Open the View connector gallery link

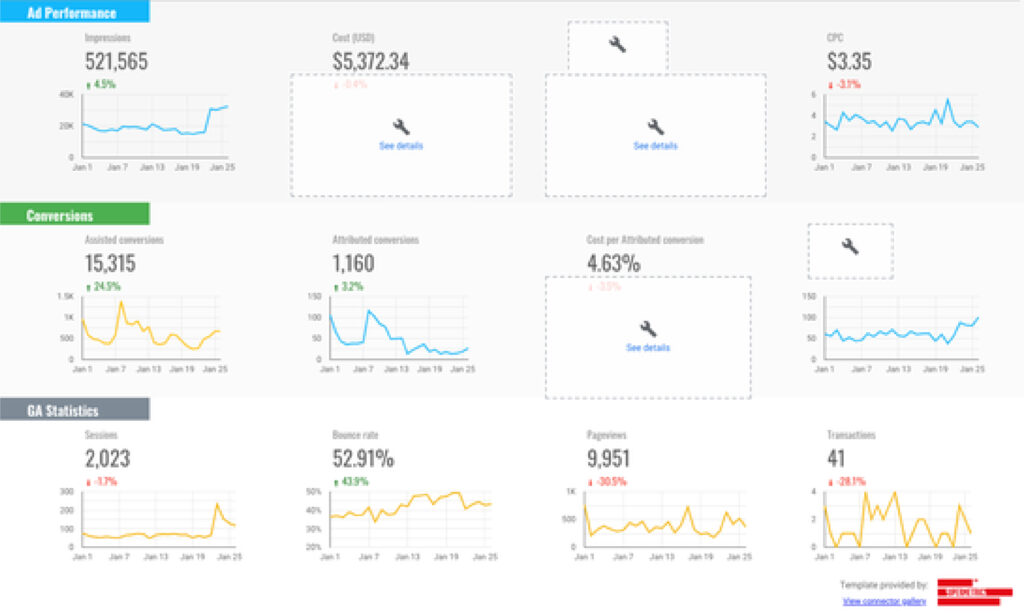tap(883, 601)
